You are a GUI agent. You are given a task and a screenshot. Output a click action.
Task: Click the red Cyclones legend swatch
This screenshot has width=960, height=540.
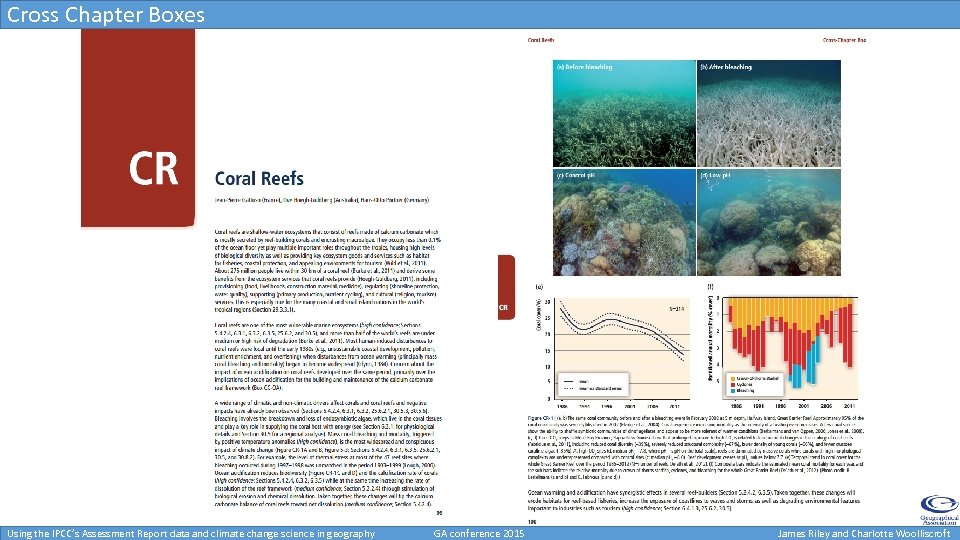tap(733, 384)
